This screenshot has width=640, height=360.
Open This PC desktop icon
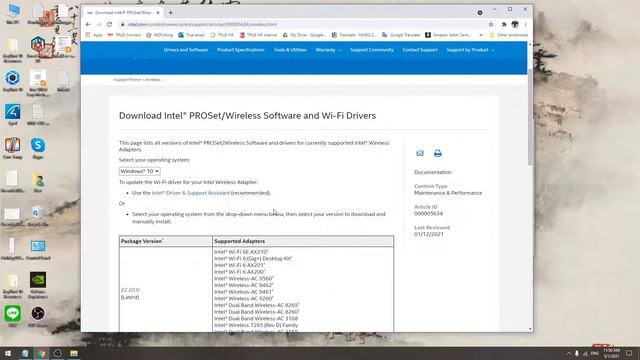pyautogui.click(x=13, y=13)
